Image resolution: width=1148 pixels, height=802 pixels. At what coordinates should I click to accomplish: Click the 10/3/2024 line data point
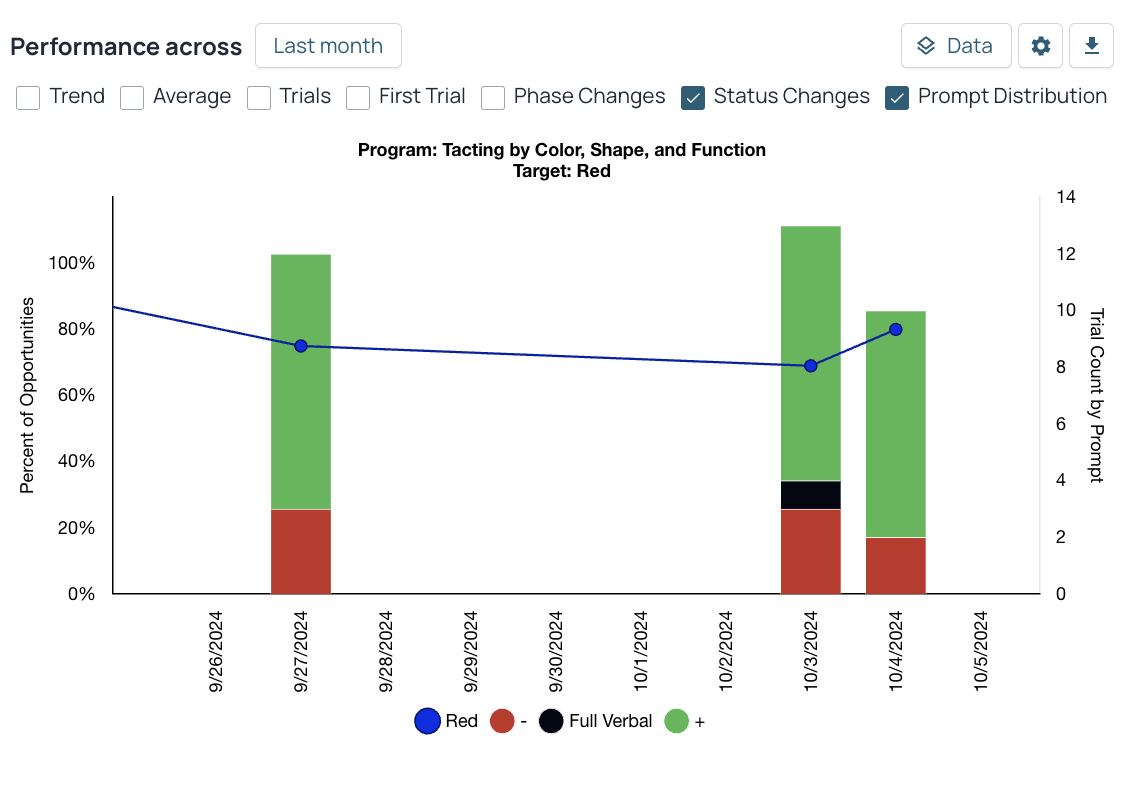click(811, 366)
